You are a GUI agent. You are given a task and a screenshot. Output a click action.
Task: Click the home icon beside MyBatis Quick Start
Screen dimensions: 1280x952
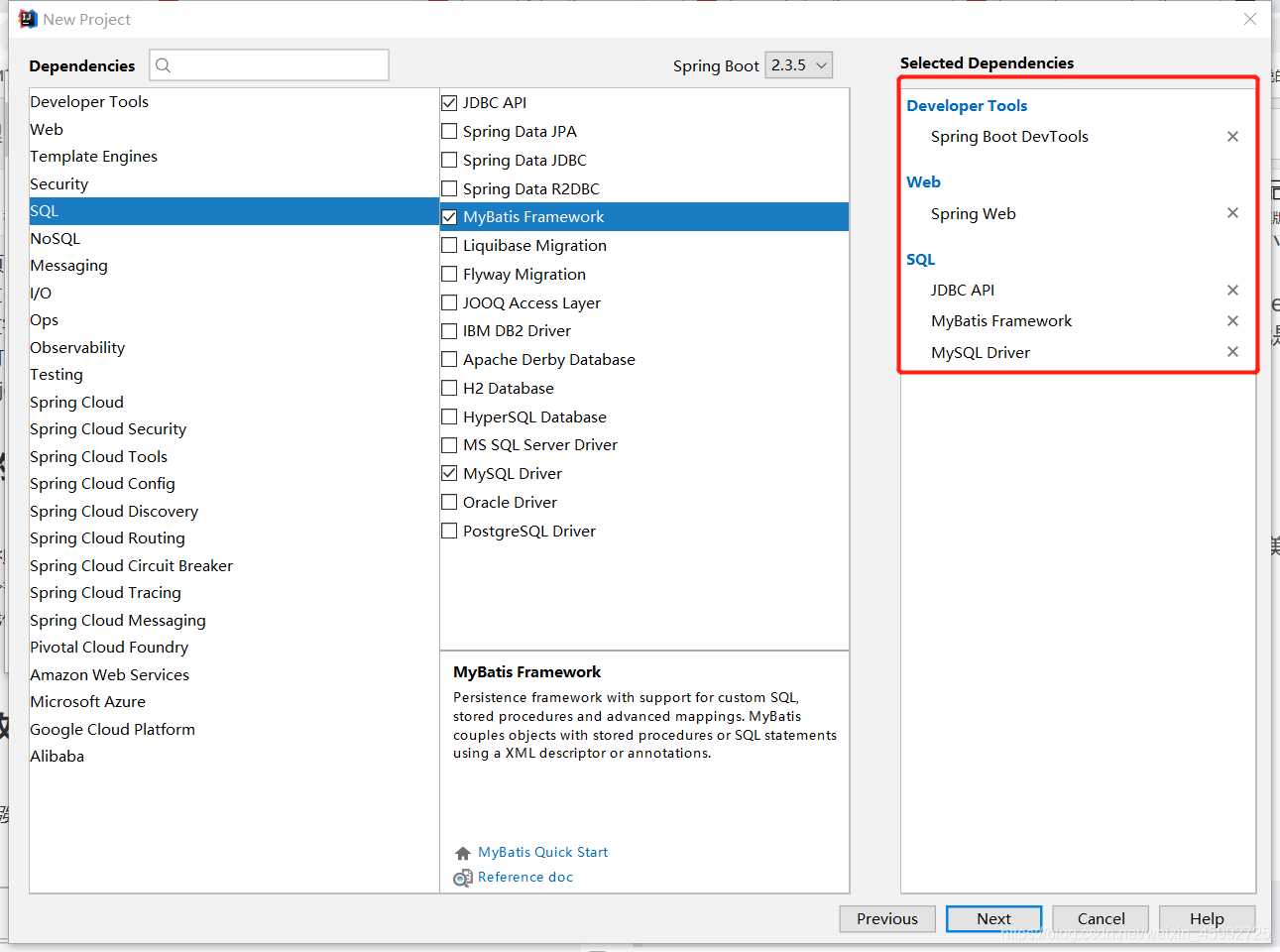(x=462, y=853)
